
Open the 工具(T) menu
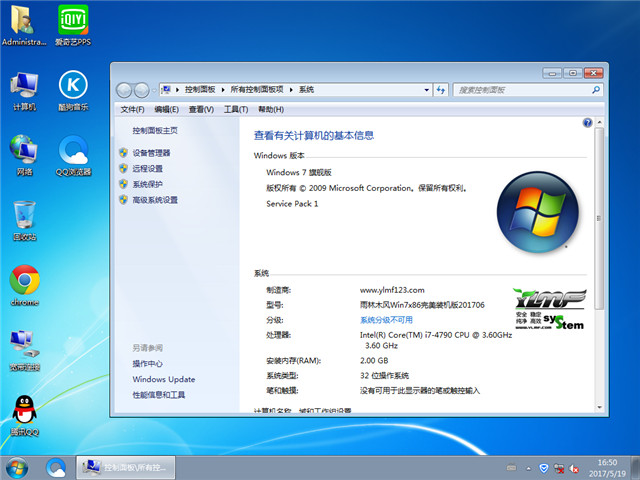tap(236, 109)
